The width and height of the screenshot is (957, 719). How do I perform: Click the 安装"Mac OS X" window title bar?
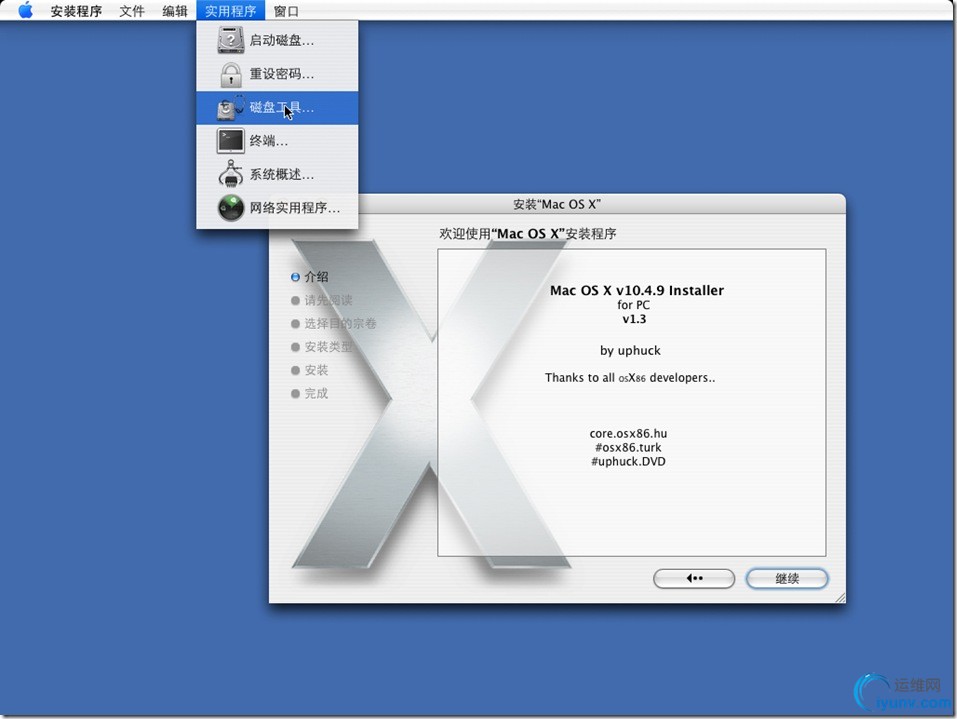point(557,204)
